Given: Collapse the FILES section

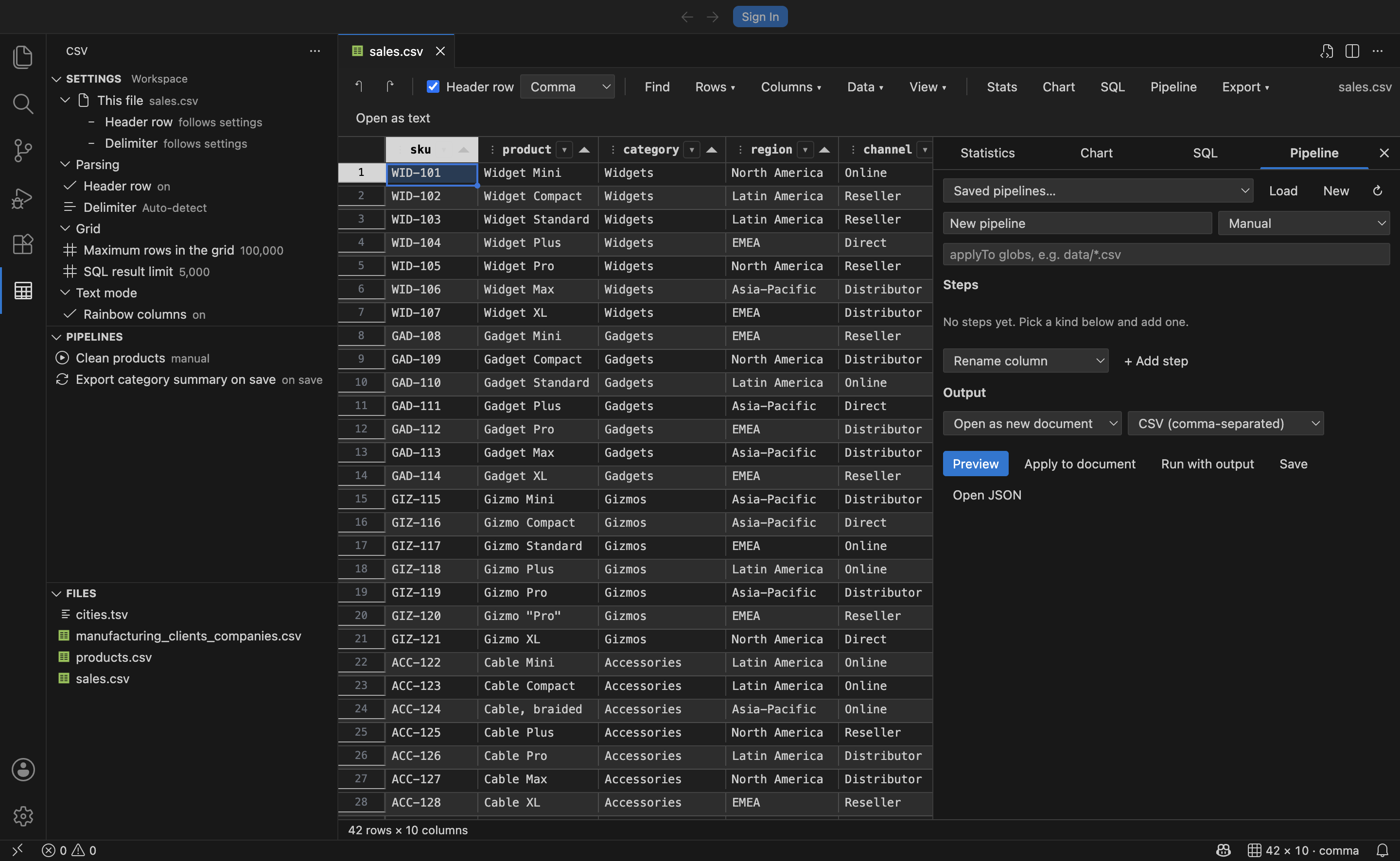Looking at the screenshot, I should click(56, 593).
